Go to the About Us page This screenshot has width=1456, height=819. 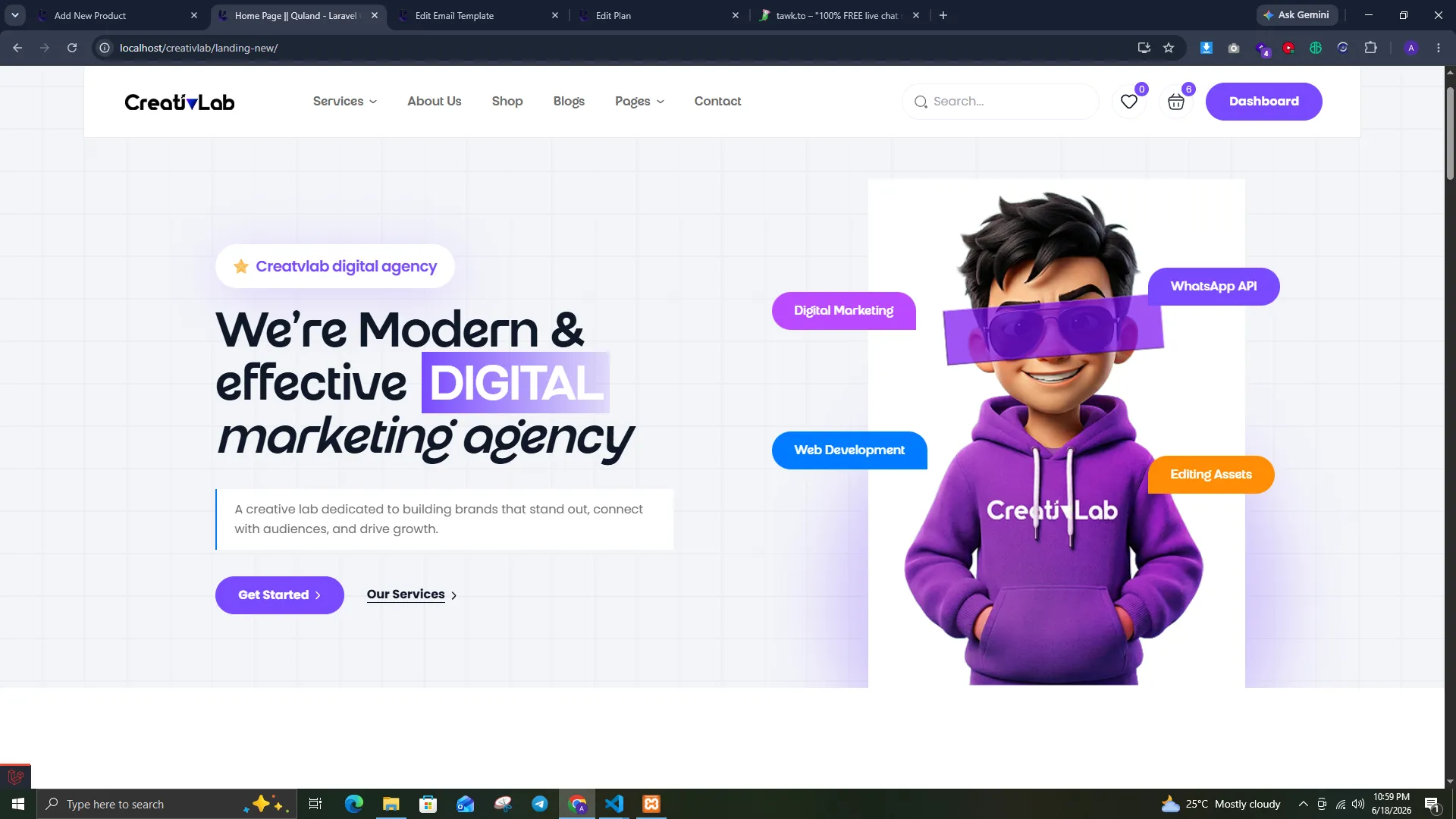click(435, 102)
